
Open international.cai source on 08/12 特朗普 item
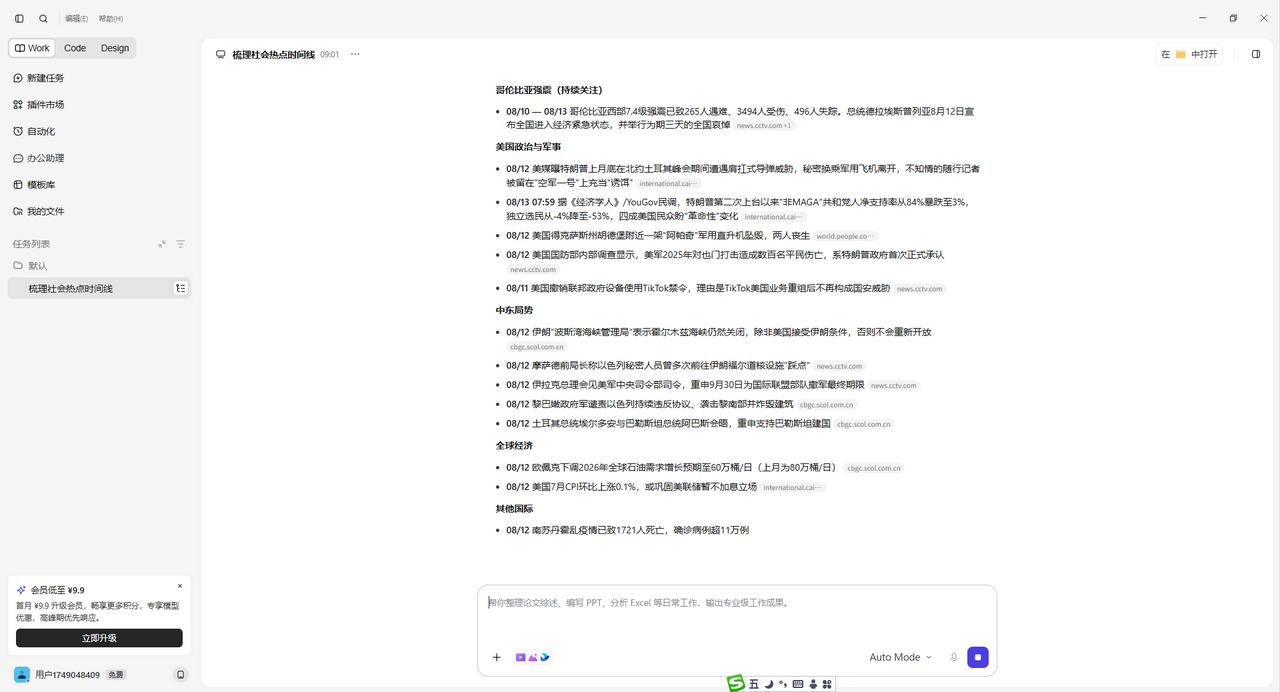[x=669, y=184]
